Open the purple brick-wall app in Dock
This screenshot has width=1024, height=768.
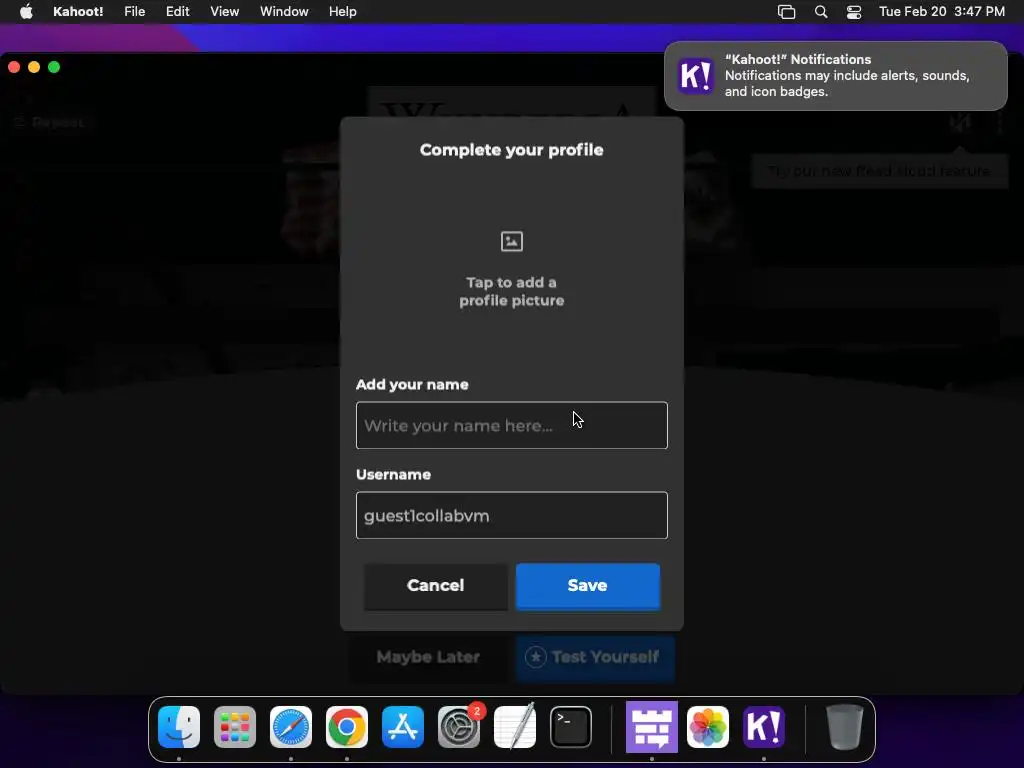pos(652,727)
